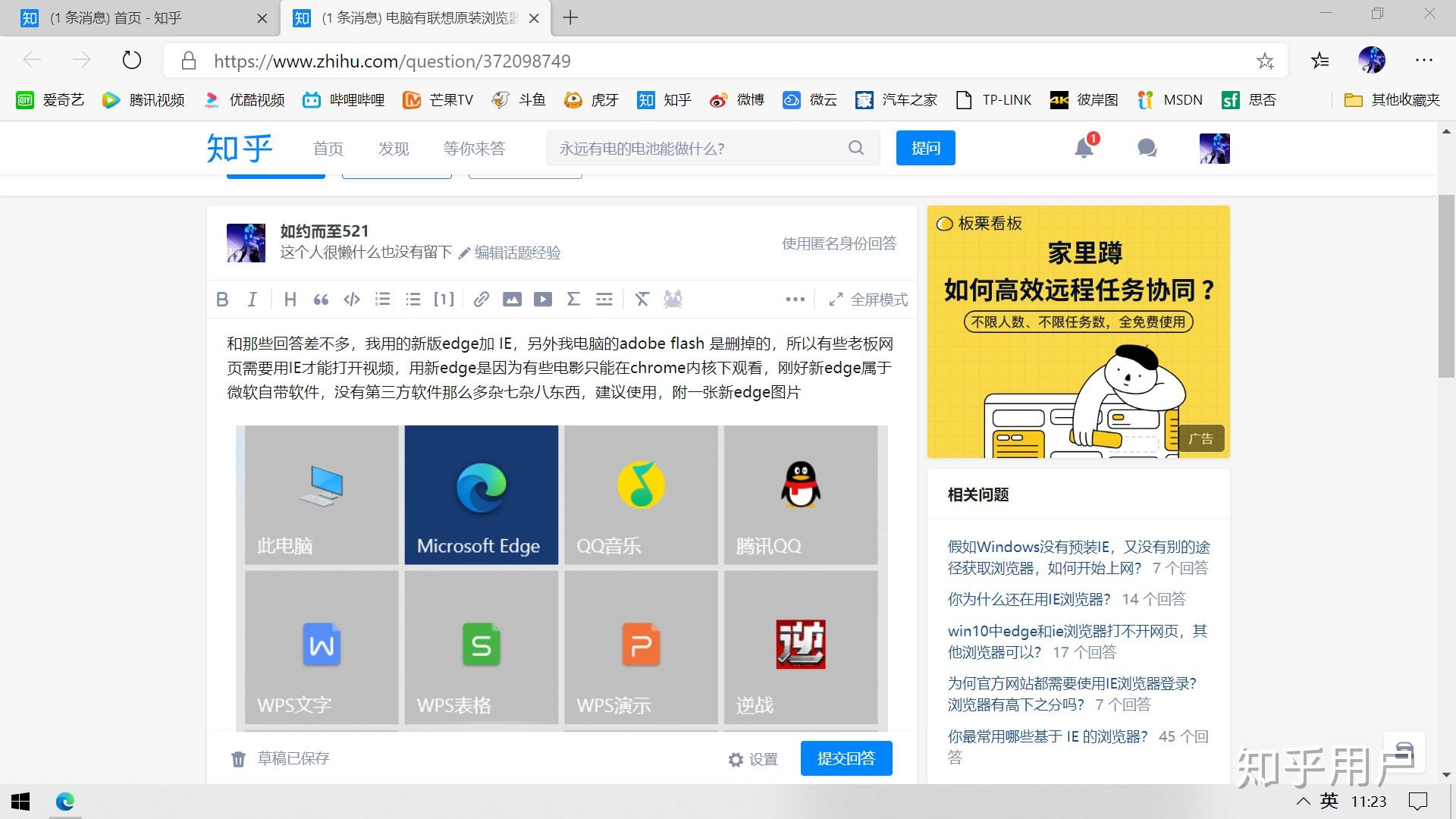Viewport: 1456px width, 819px height.
Task: Open question 你最常用哪些基于 IE 的浏览器
Action: tap(1048, 736)
